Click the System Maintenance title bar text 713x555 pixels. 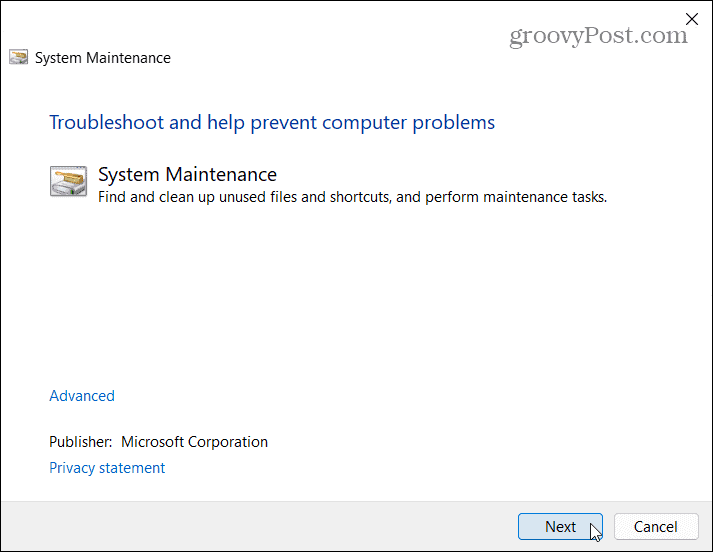103,58
